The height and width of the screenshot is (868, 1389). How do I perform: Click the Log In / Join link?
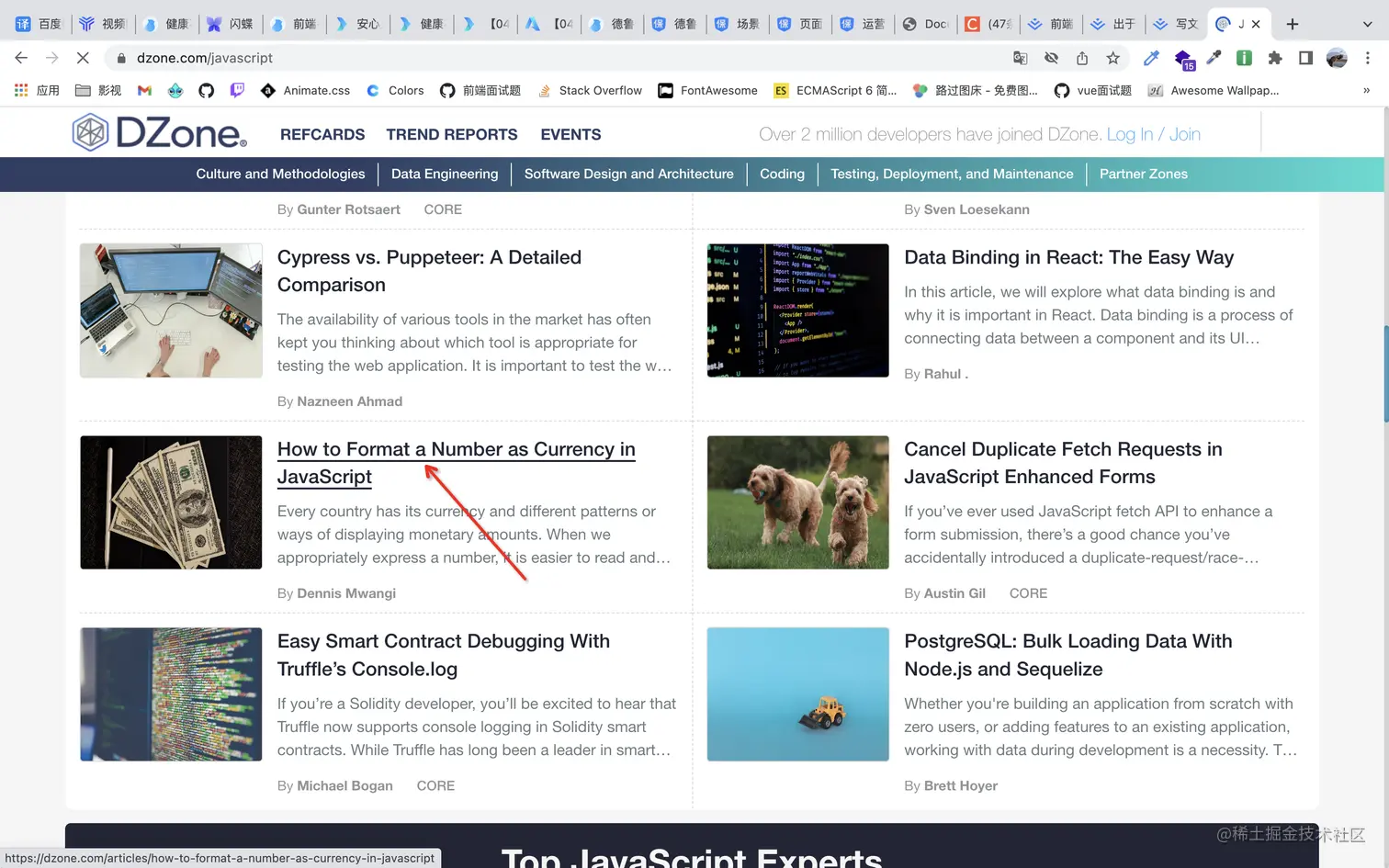click(1153, 134)
